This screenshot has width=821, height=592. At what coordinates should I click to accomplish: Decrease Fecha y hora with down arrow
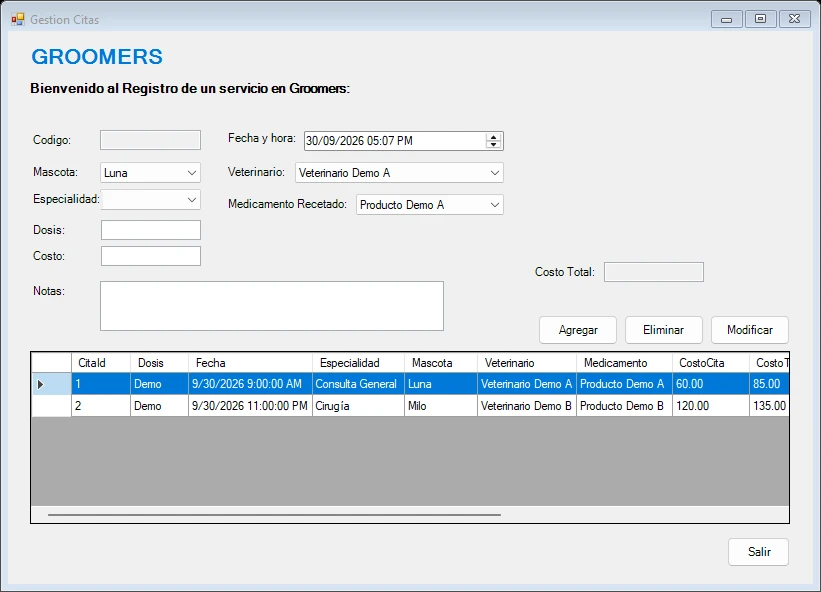(493, 144)
